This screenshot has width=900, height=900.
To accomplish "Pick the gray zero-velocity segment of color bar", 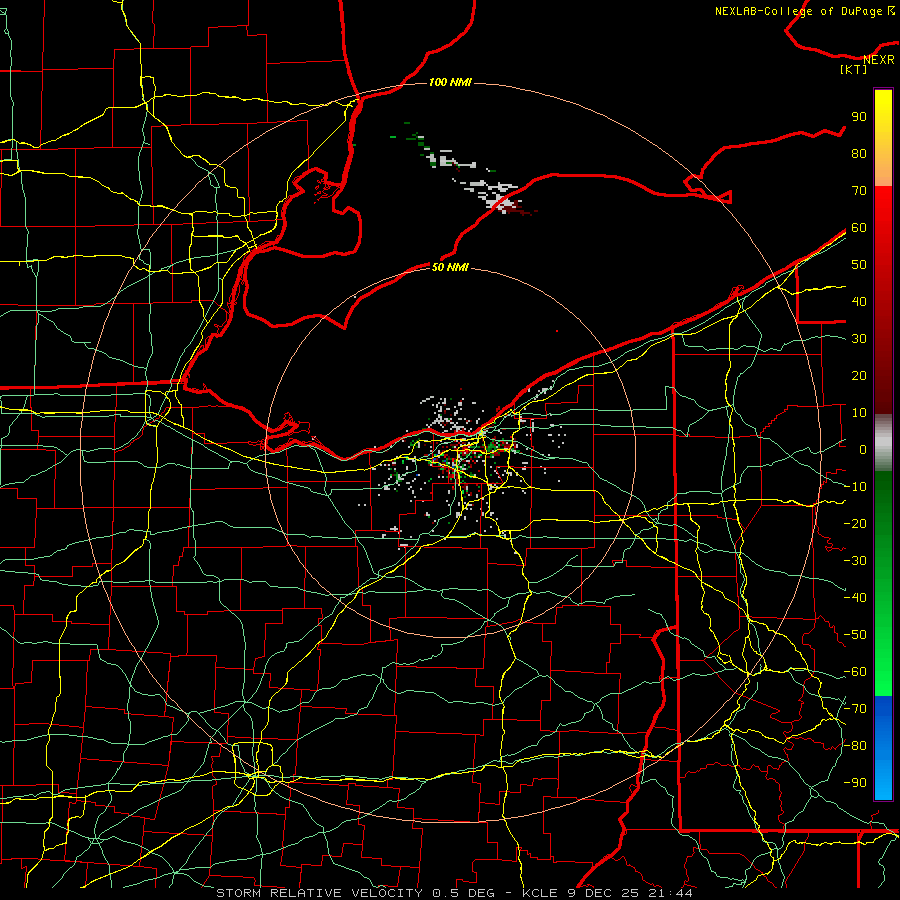I will [x=883, y=443].
